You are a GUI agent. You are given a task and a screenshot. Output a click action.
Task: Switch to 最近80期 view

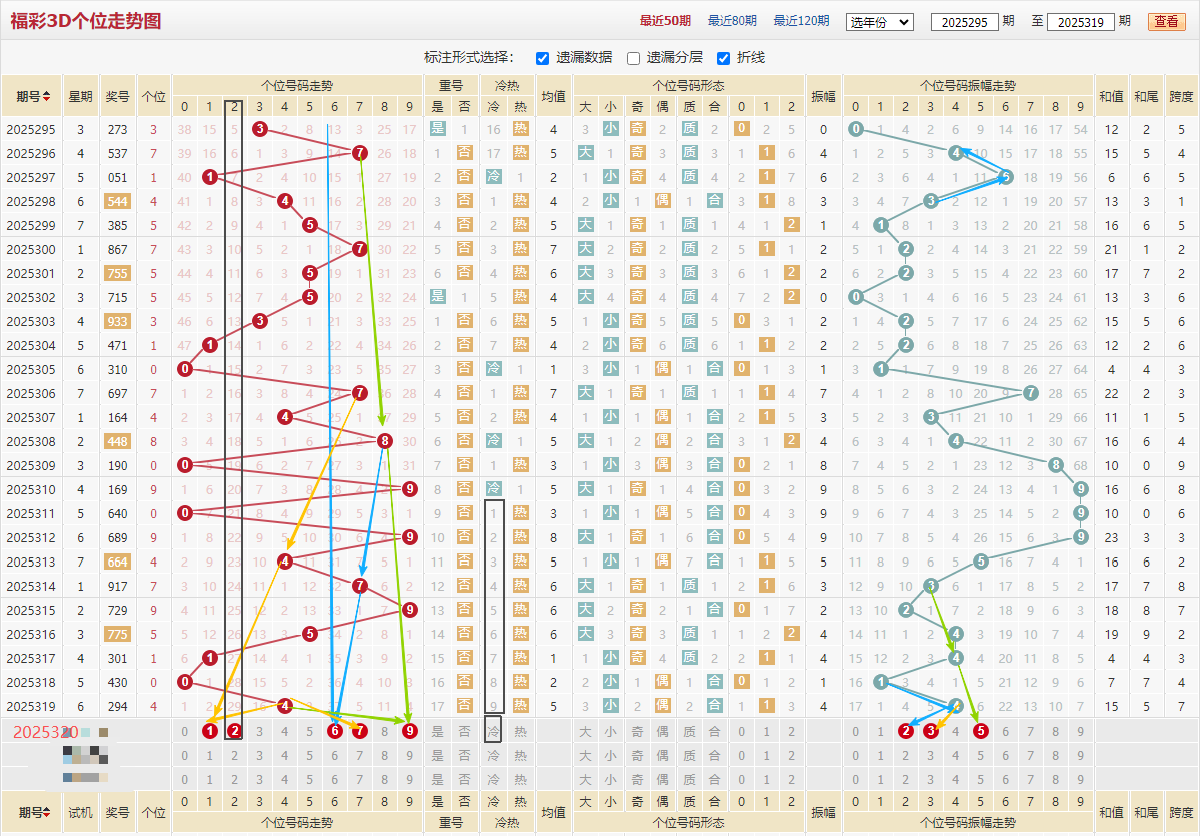[x=732, y=21]
